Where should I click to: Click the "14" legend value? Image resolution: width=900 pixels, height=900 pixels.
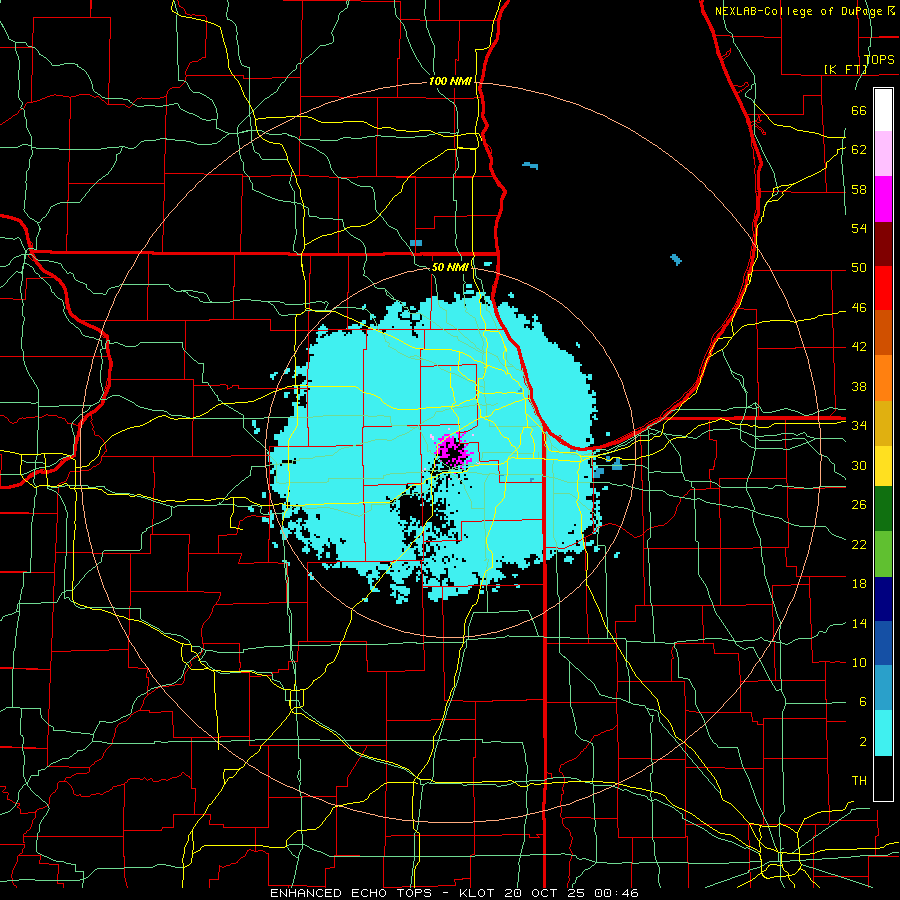[859, 623]
